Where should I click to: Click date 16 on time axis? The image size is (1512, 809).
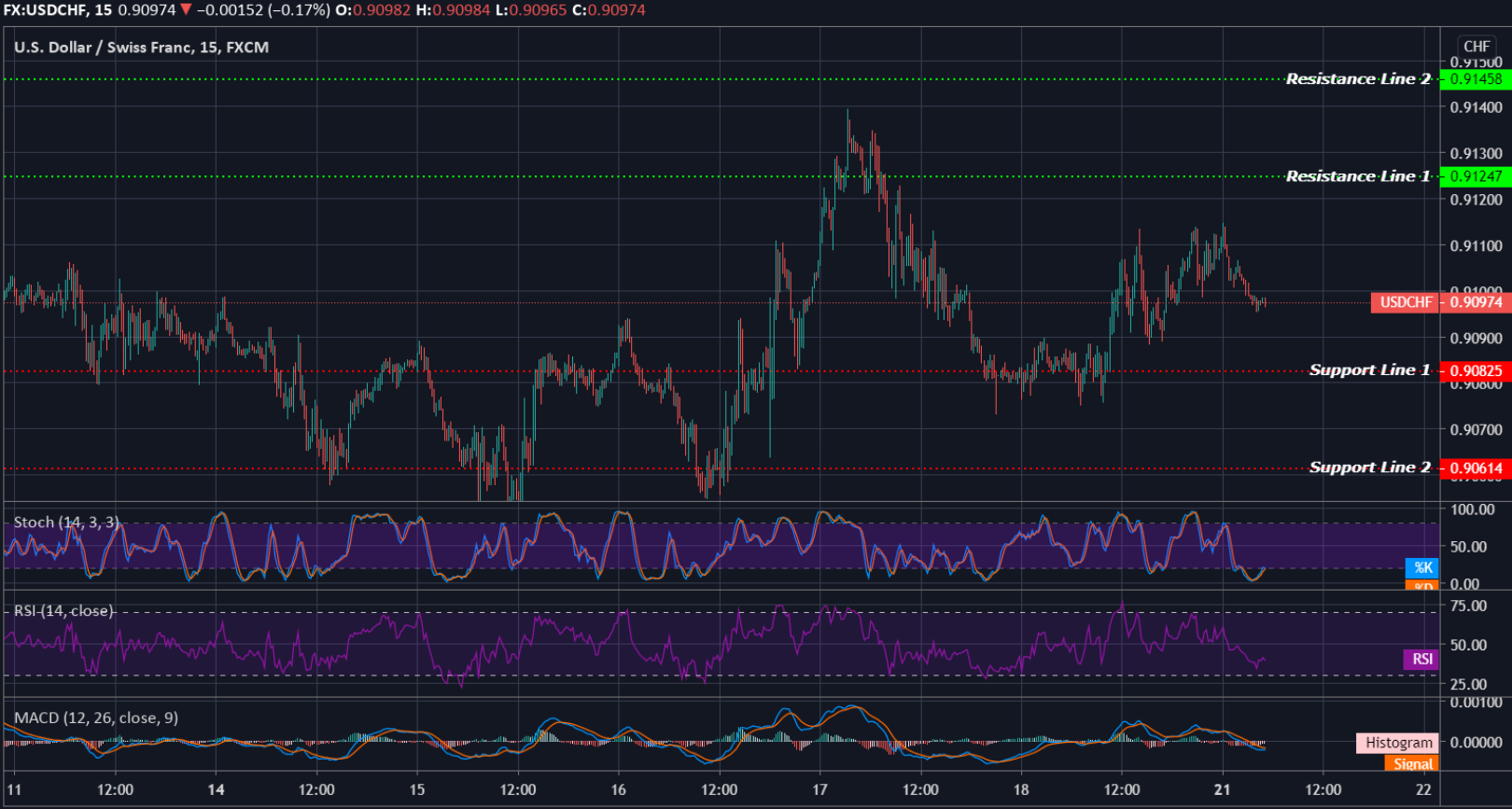point(619,790)
